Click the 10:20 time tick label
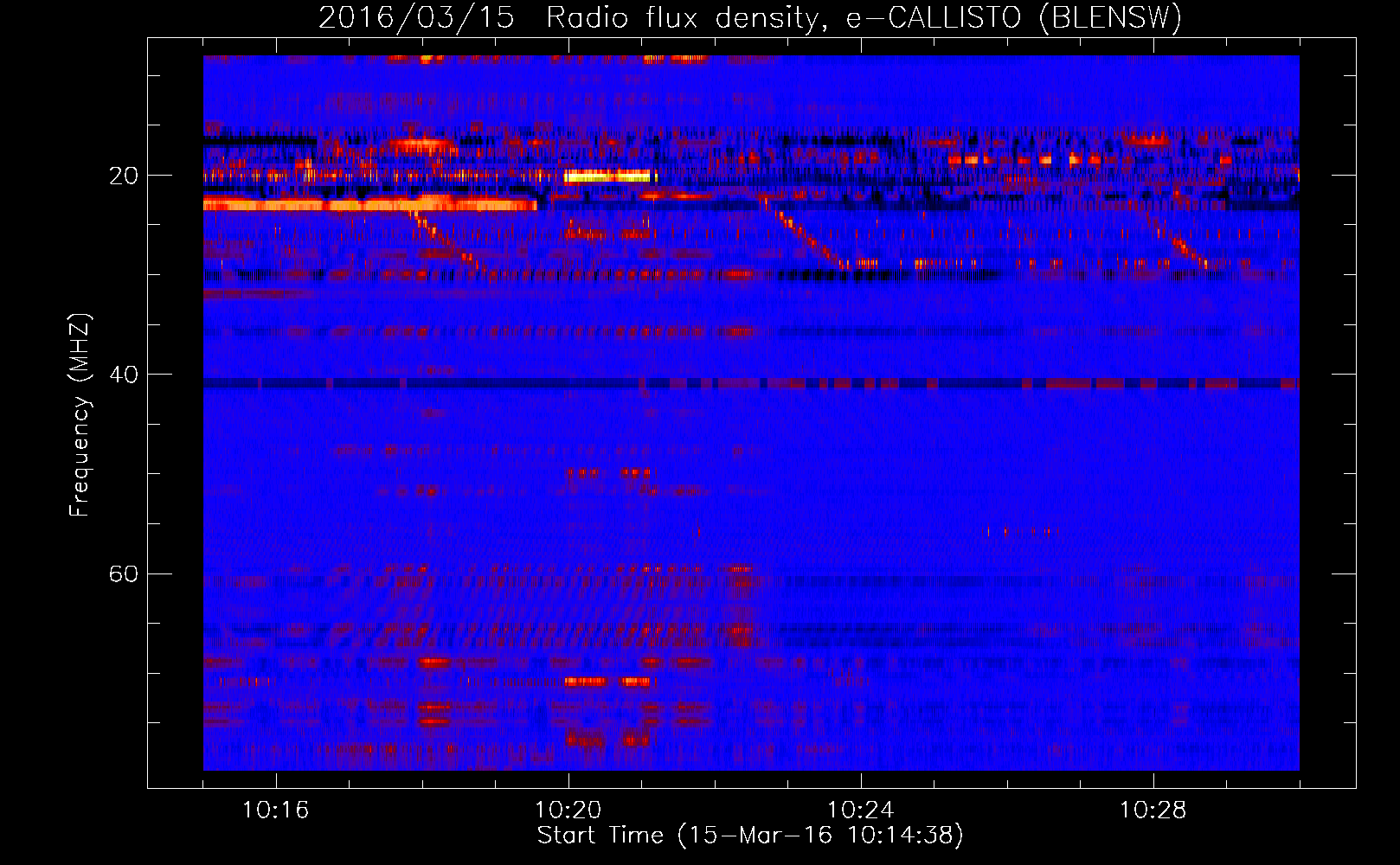1400x865 pixels. coord(568,811)
